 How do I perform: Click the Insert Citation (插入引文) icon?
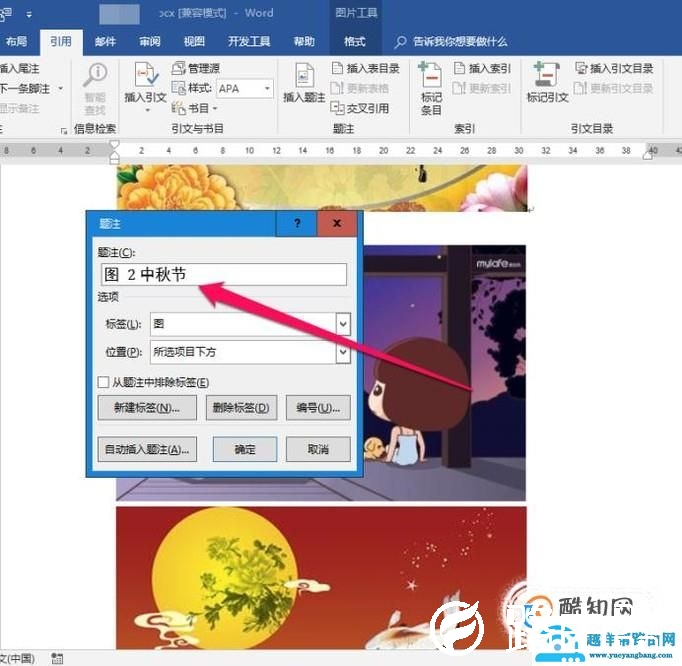tap(146, 75)
